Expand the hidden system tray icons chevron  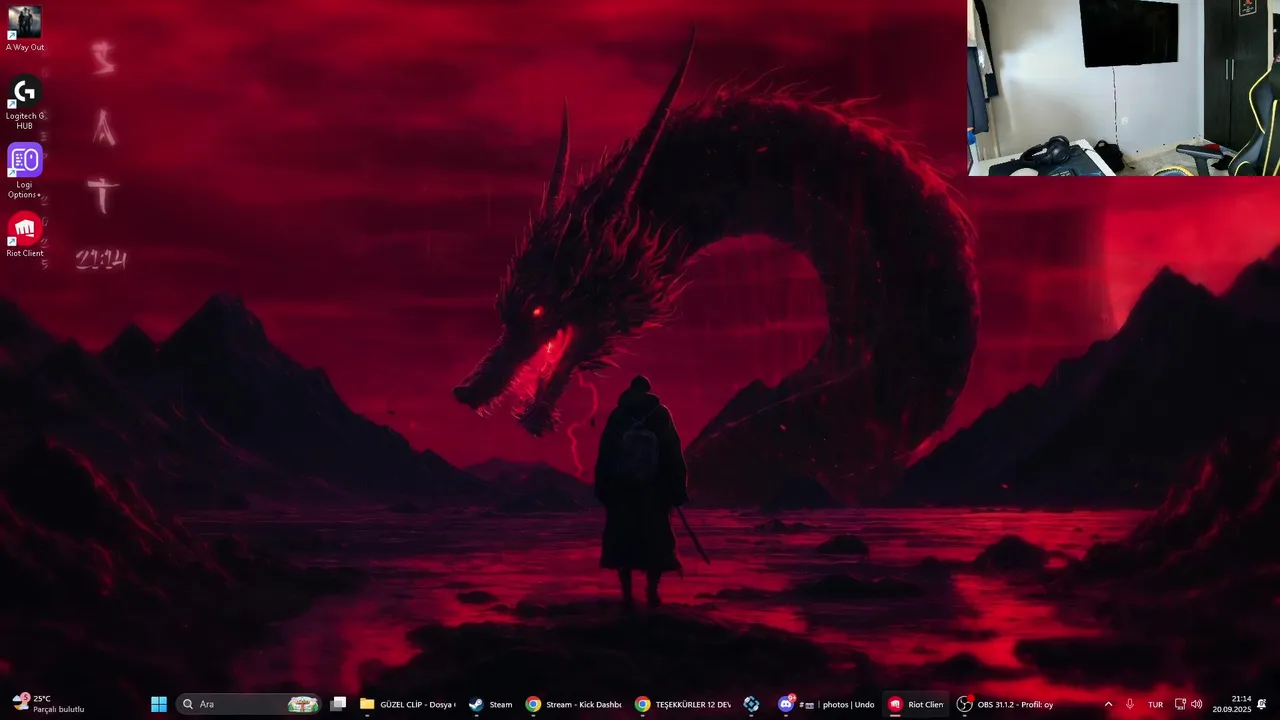1108,704
